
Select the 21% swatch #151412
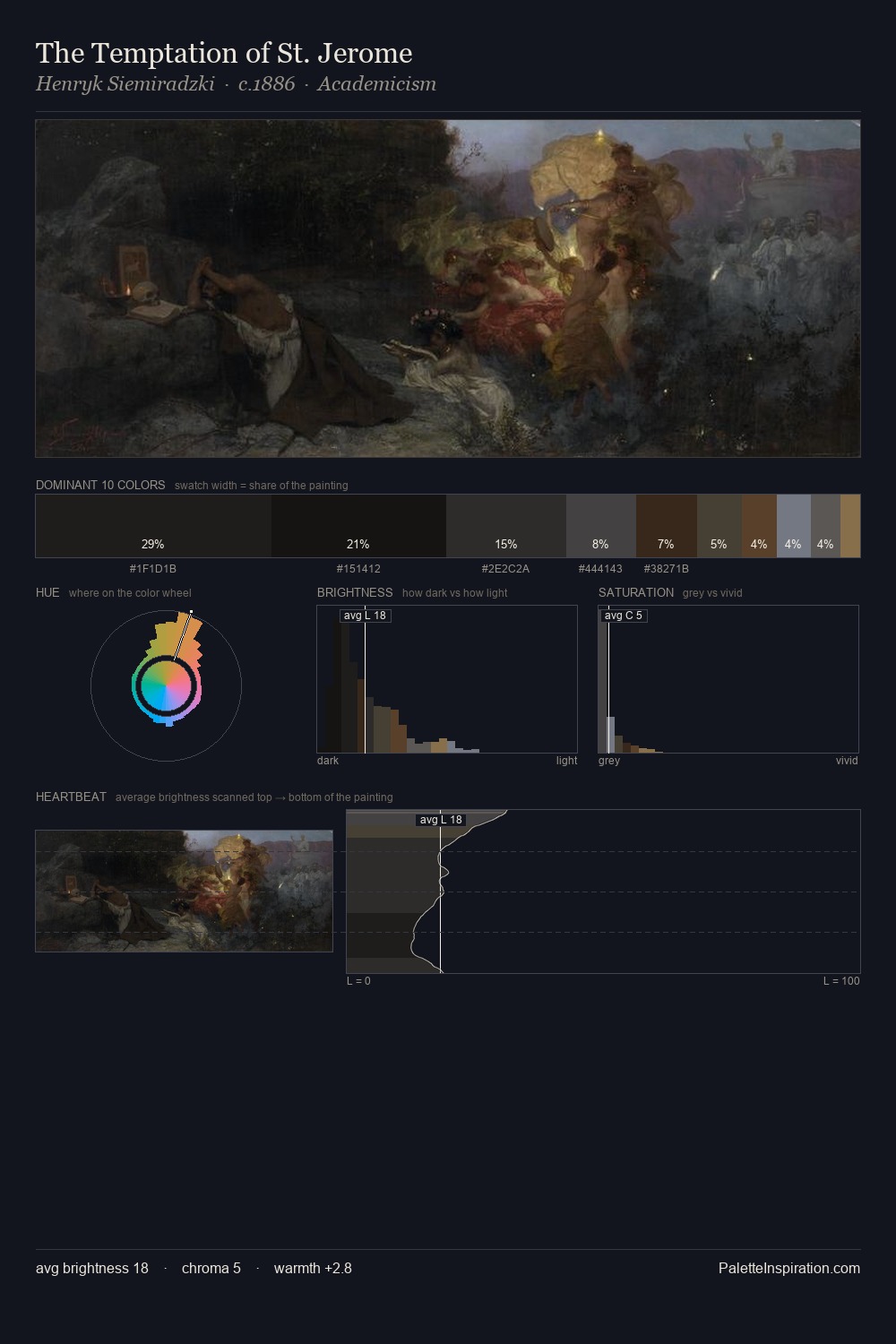(x=358, y=526)
